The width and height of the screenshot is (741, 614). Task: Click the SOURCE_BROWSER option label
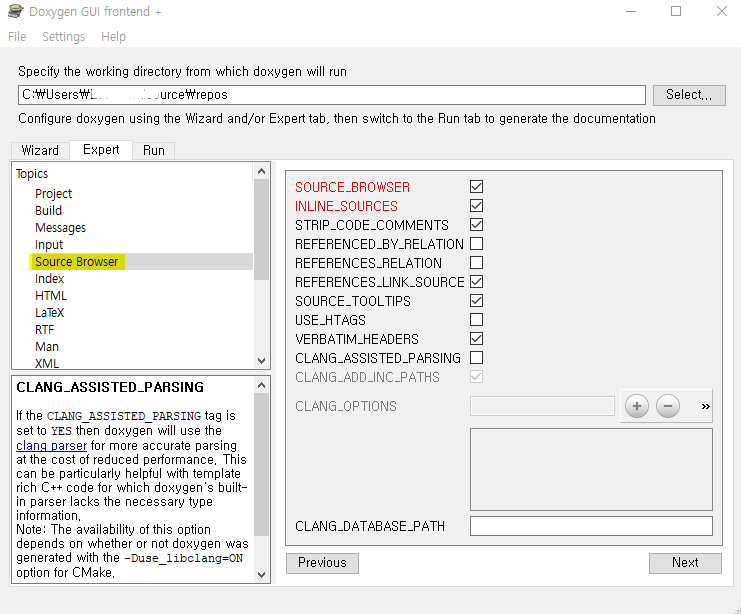tap(352, 187)
